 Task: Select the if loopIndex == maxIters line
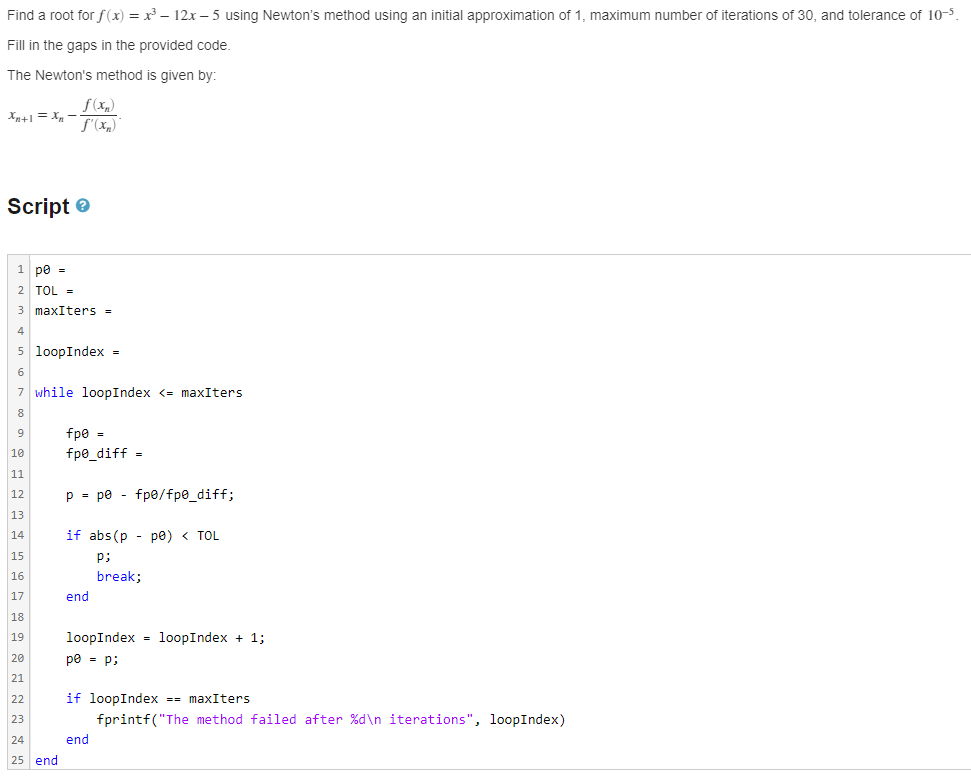pos(160,698)
